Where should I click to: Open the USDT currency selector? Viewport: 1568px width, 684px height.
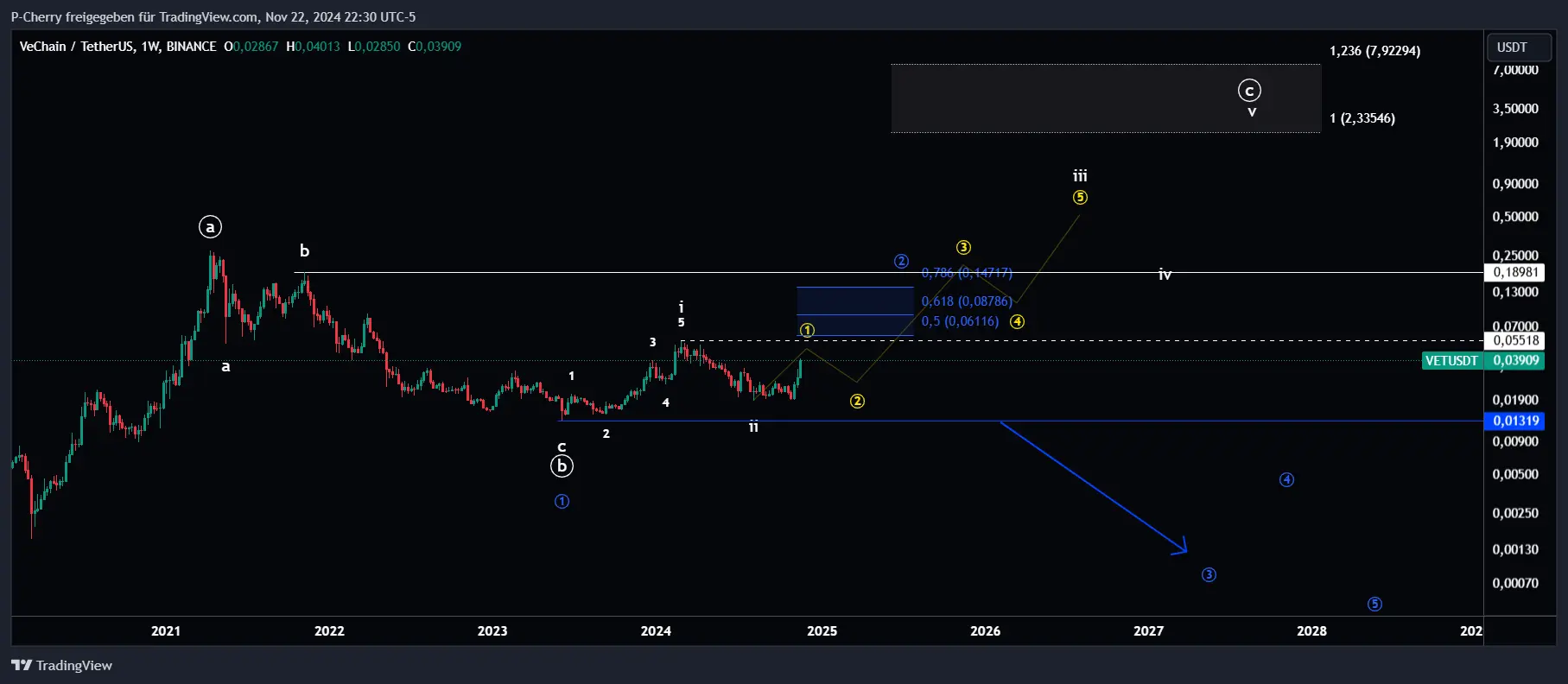[x=1519, y=47]
